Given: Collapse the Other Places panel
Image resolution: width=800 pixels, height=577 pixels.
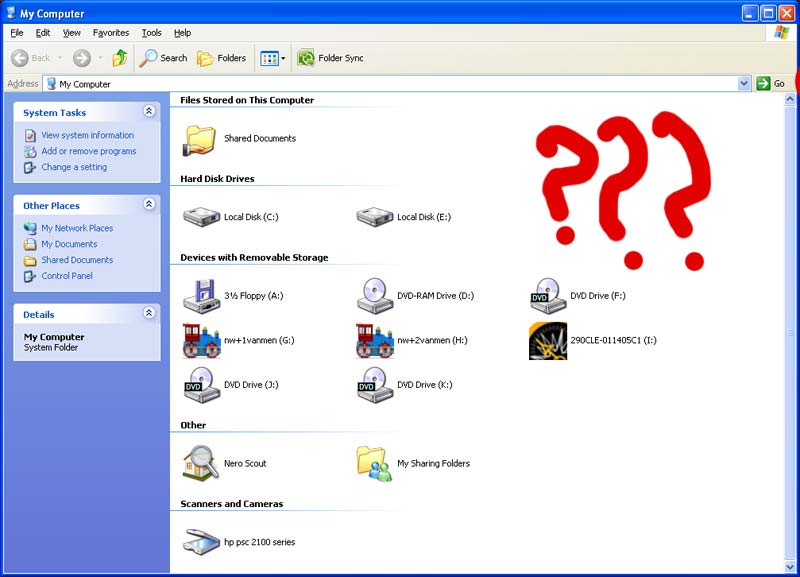Looking at the screenshot, I should [x=149, y=204].
